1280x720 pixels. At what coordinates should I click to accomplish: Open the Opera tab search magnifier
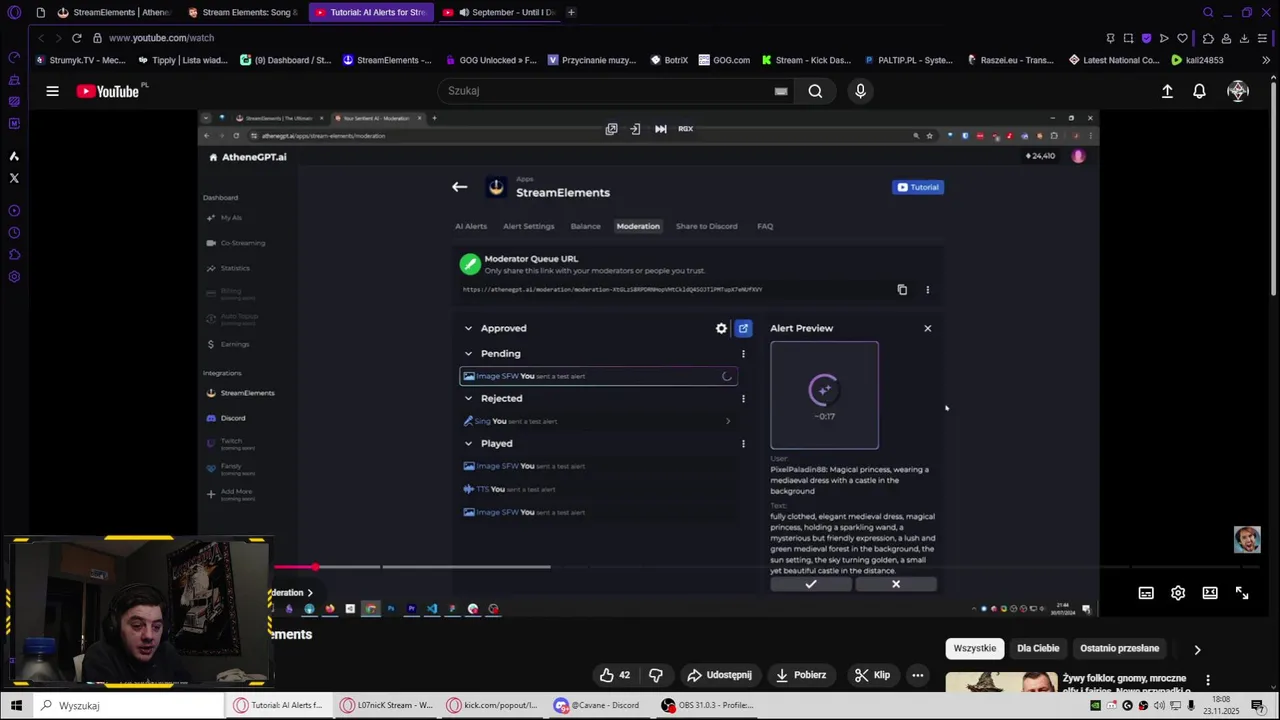pos(1208,13)
